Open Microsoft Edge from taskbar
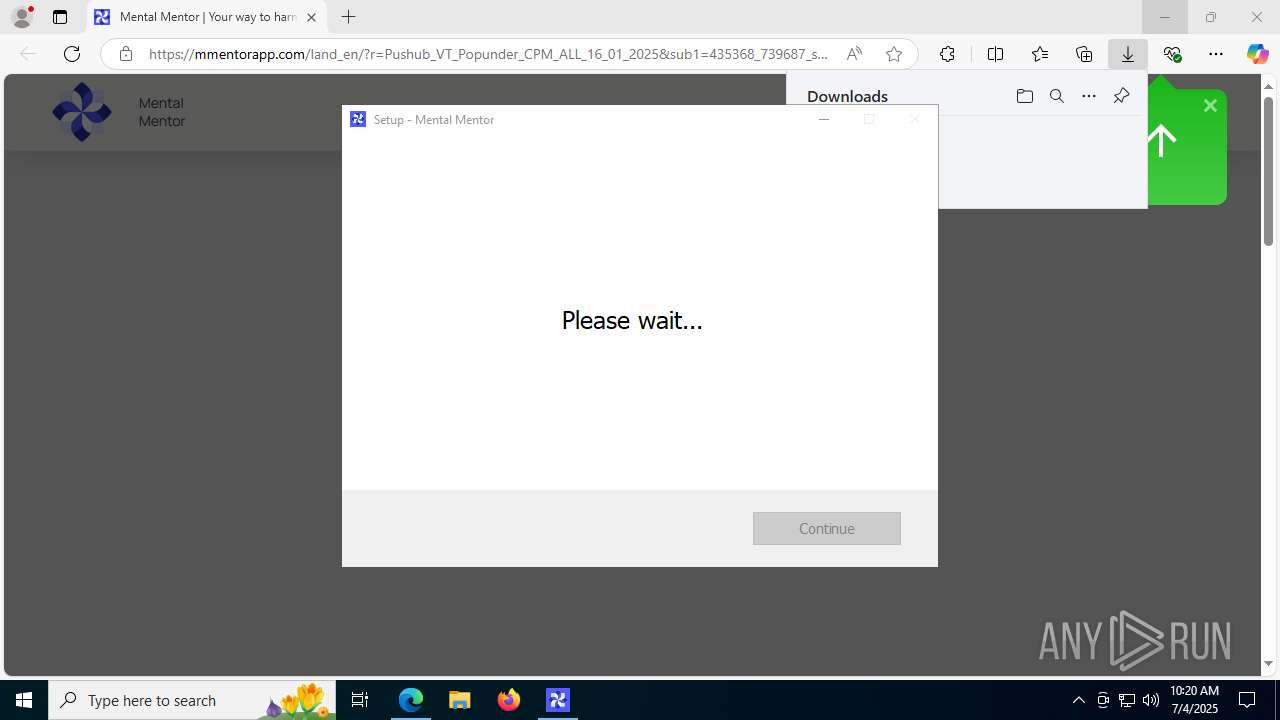 411,700
